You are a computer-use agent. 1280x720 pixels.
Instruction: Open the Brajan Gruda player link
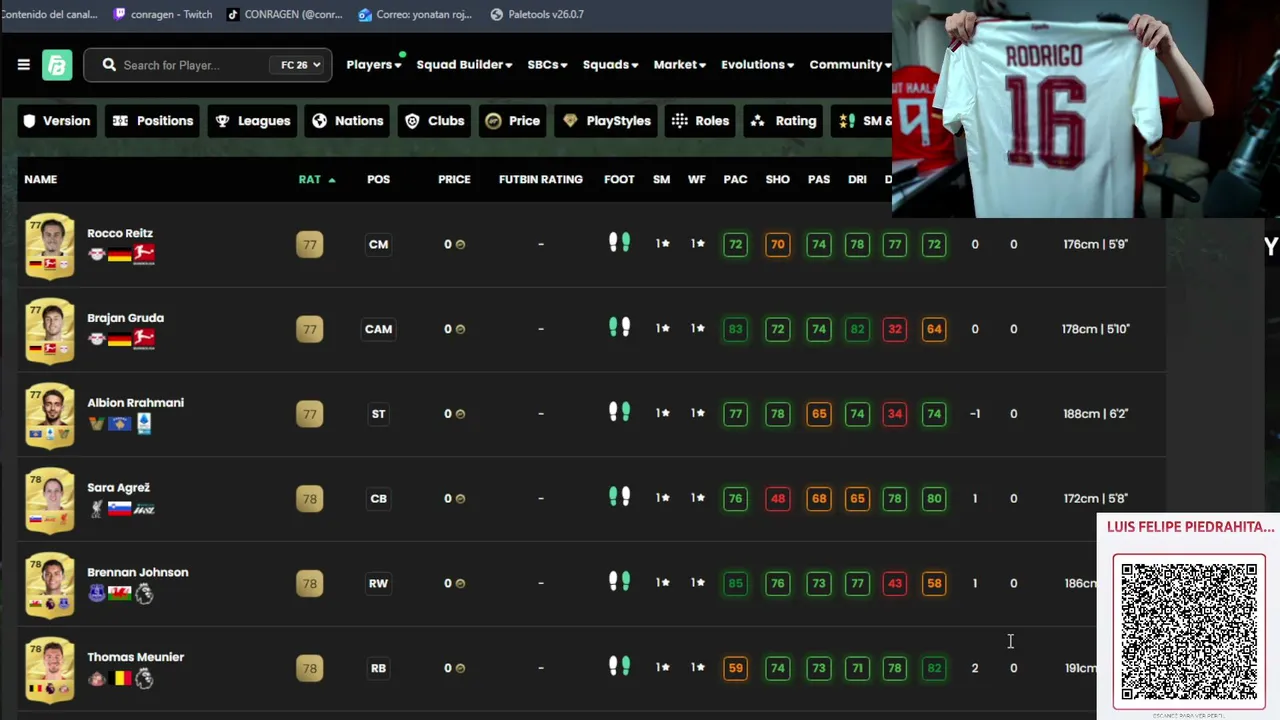(x=125, y=318)
